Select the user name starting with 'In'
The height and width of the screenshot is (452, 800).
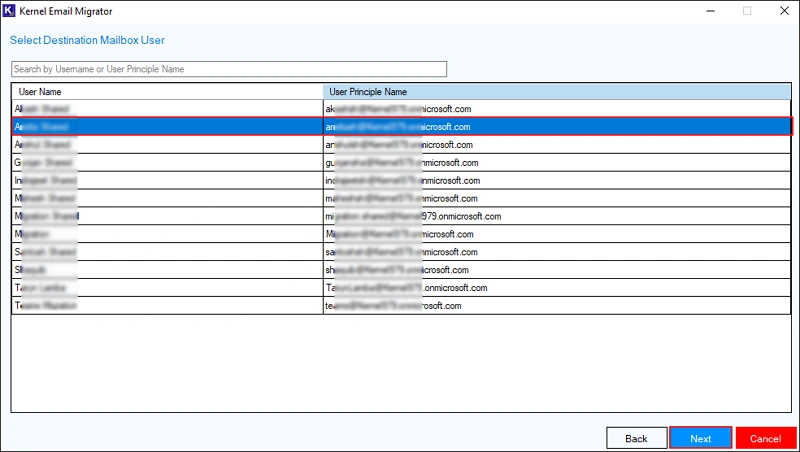tap(167, 181)
